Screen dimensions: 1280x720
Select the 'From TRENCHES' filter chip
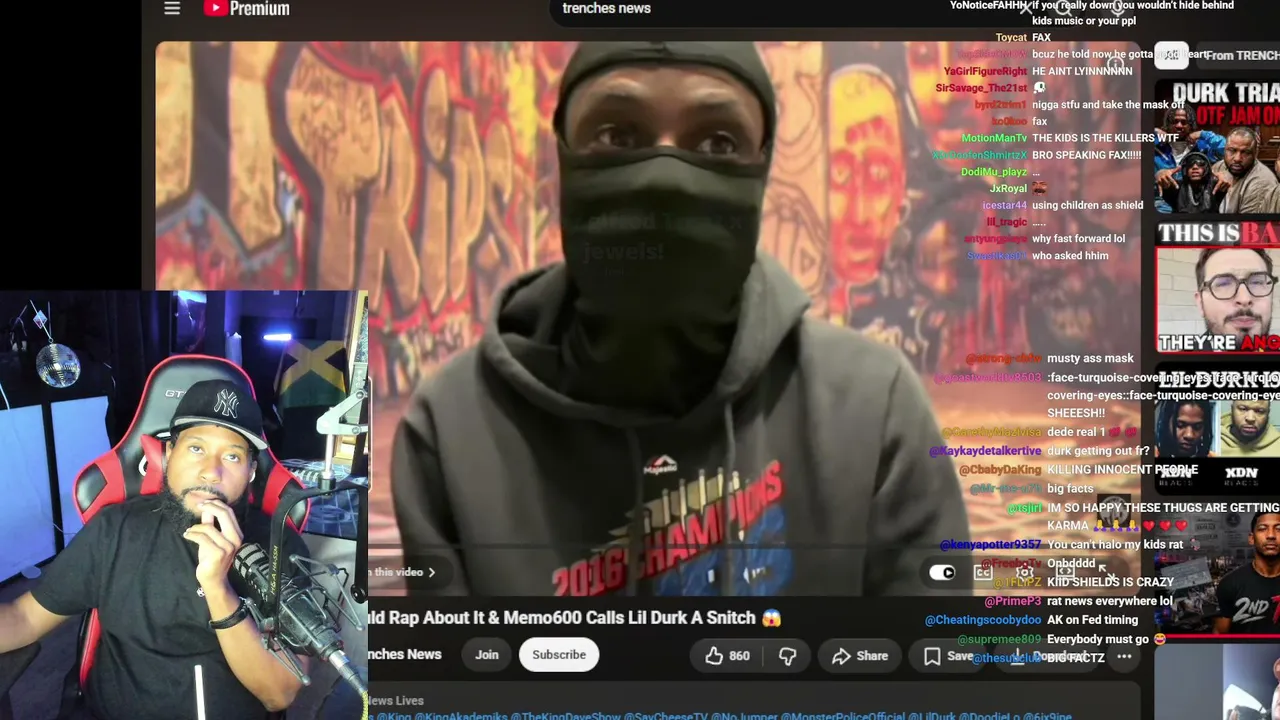click(1238, 55)
